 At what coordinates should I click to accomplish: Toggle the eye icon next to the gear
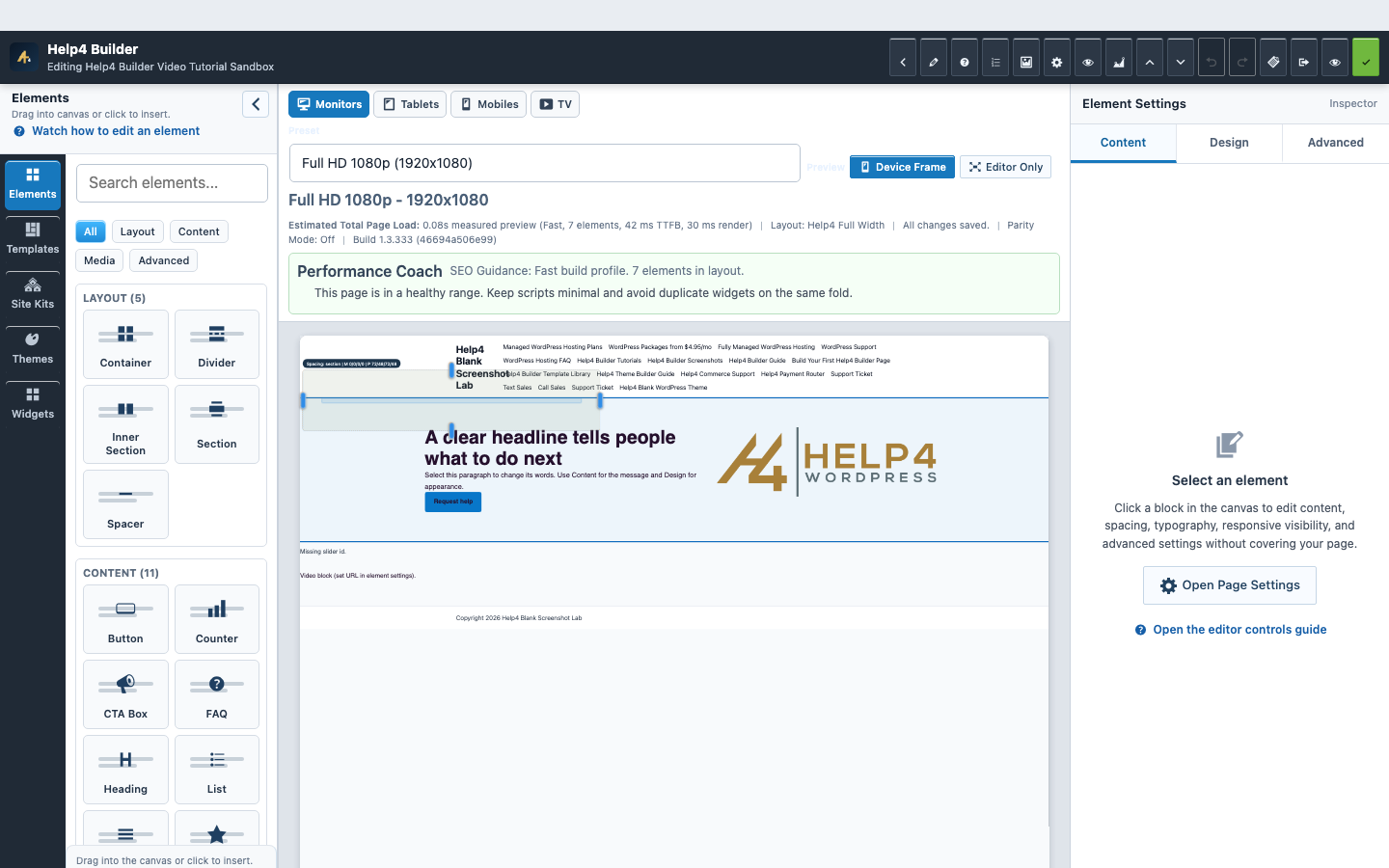click(1088, 58)
